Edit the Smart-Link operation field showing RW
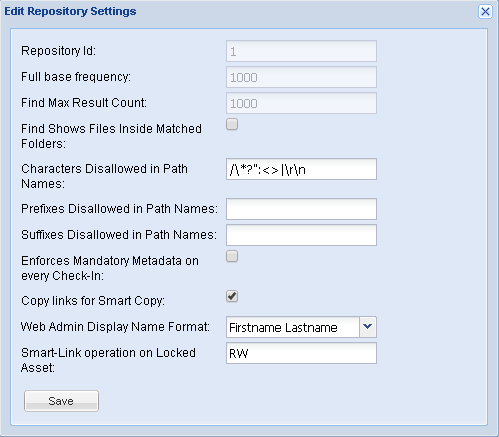Viewport: 499px width, 437px height. (x=301, y=353)
